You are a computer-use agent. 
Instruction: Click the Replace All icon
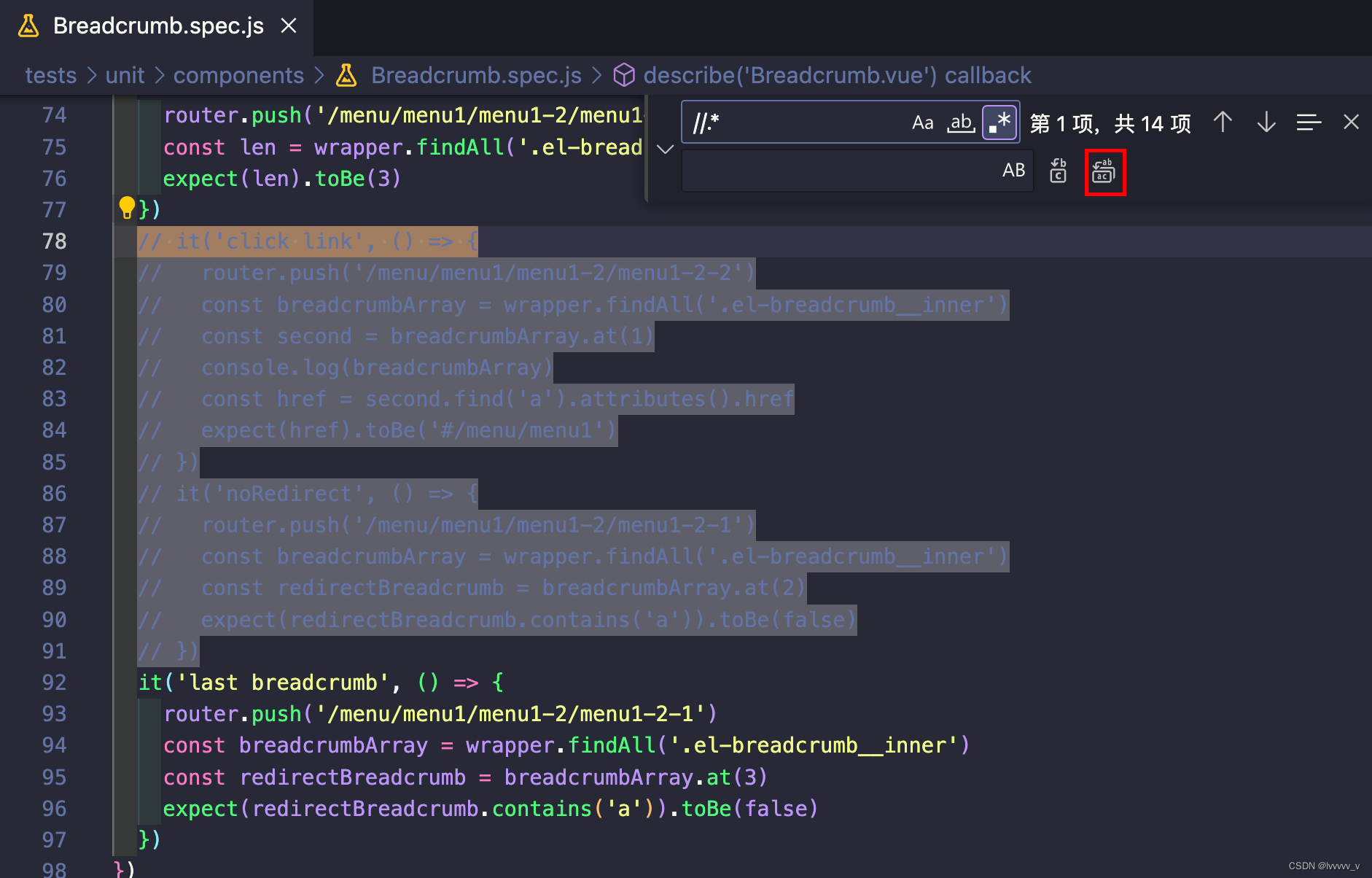pyautogui.click(x=1104, y=172)
